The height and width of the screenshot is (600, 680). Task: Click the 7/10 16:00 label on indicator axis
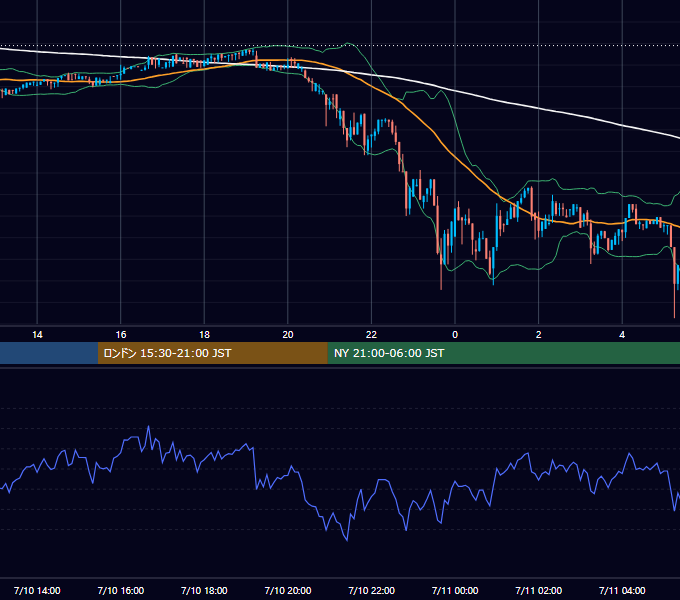coord(121,590)
